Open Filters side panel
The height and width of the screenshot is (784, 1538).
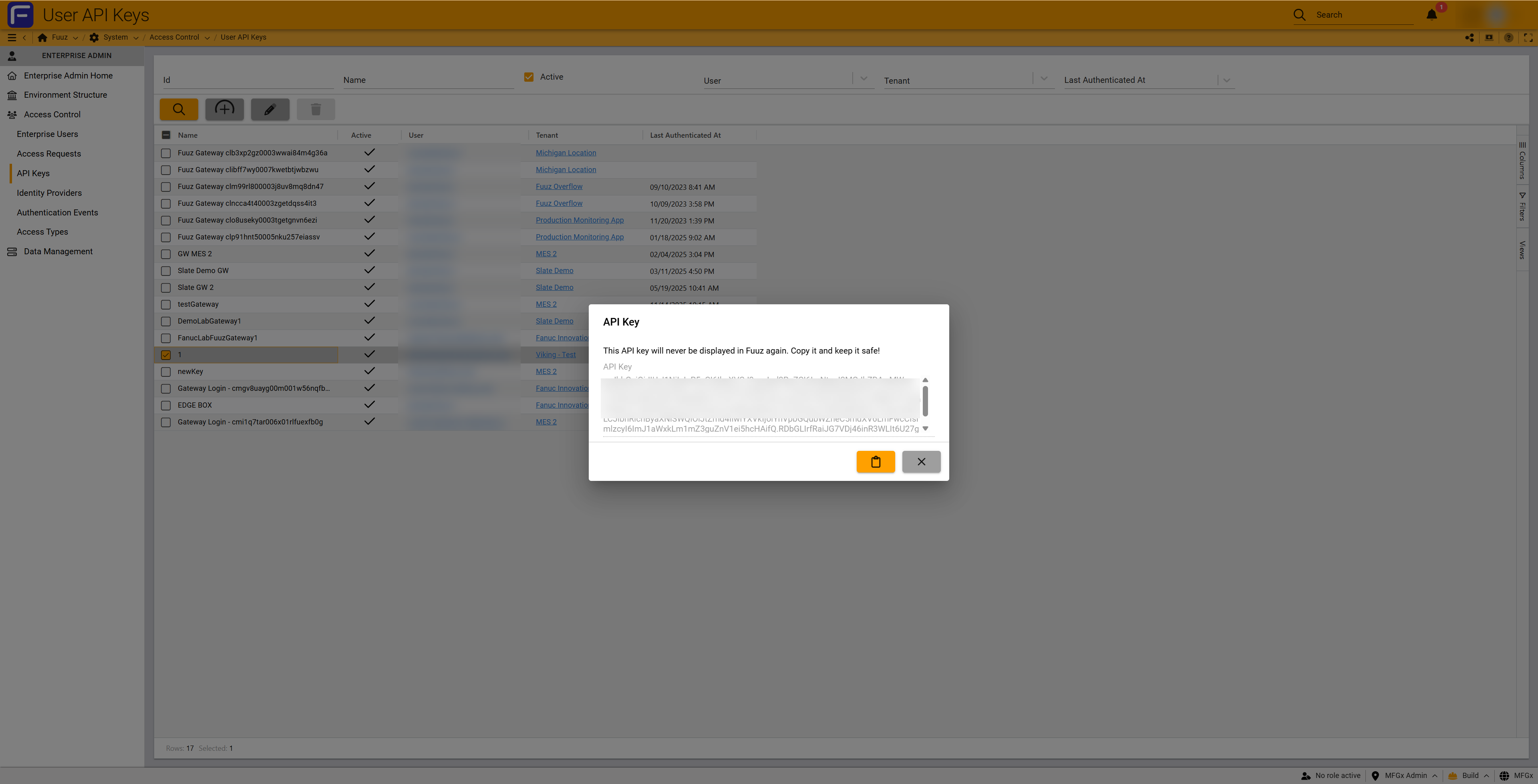pos(1522,207)
